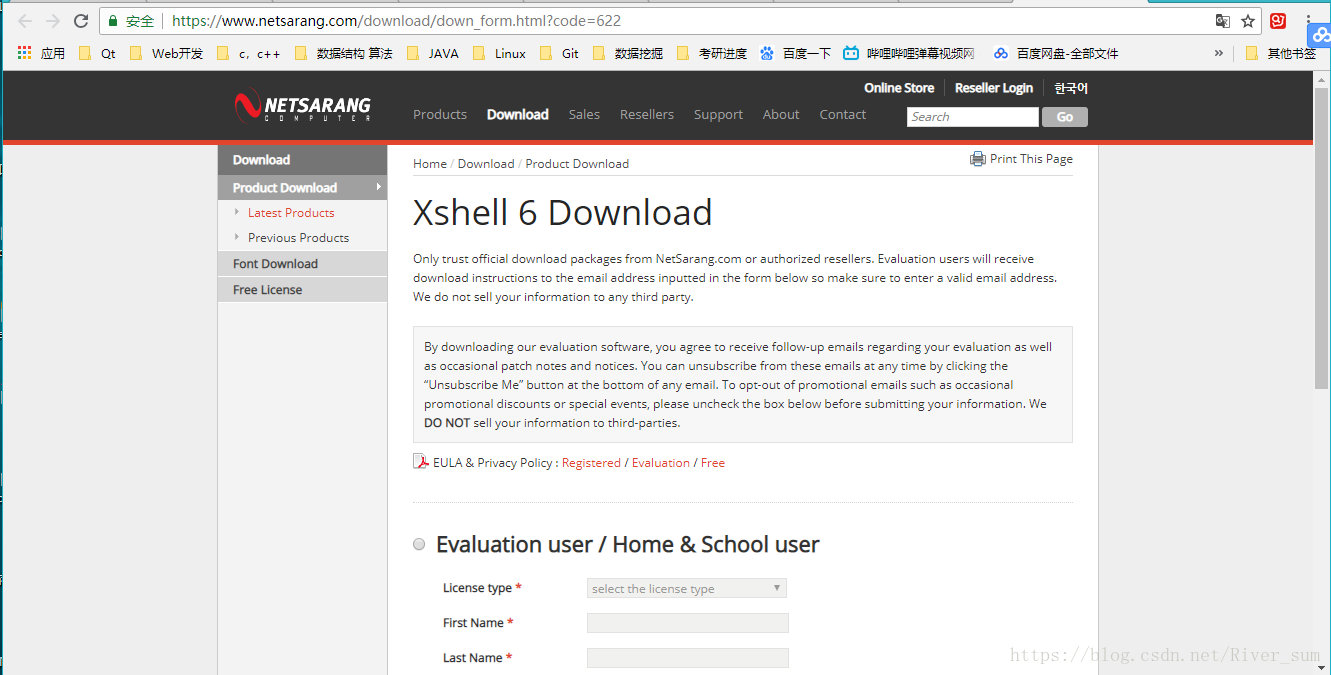Open the Git bookmark folder

[x=559, y=53]
